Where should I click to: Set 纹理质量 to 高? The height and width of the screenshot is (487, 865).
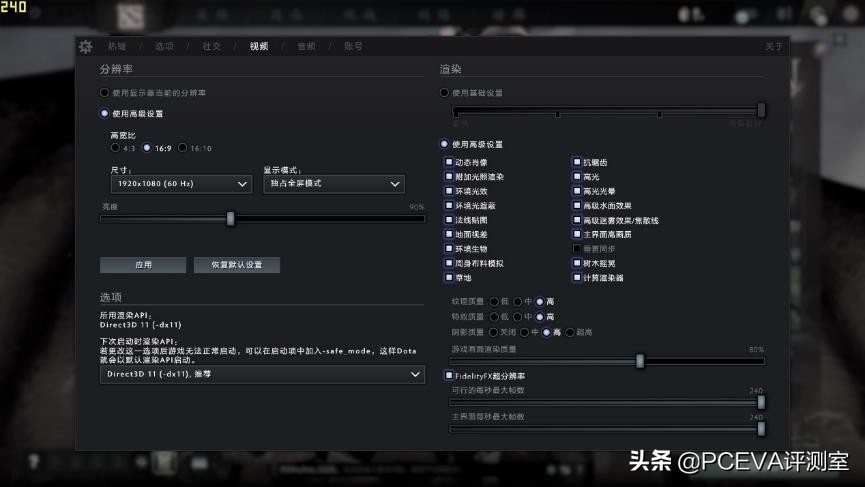(540, 302)
